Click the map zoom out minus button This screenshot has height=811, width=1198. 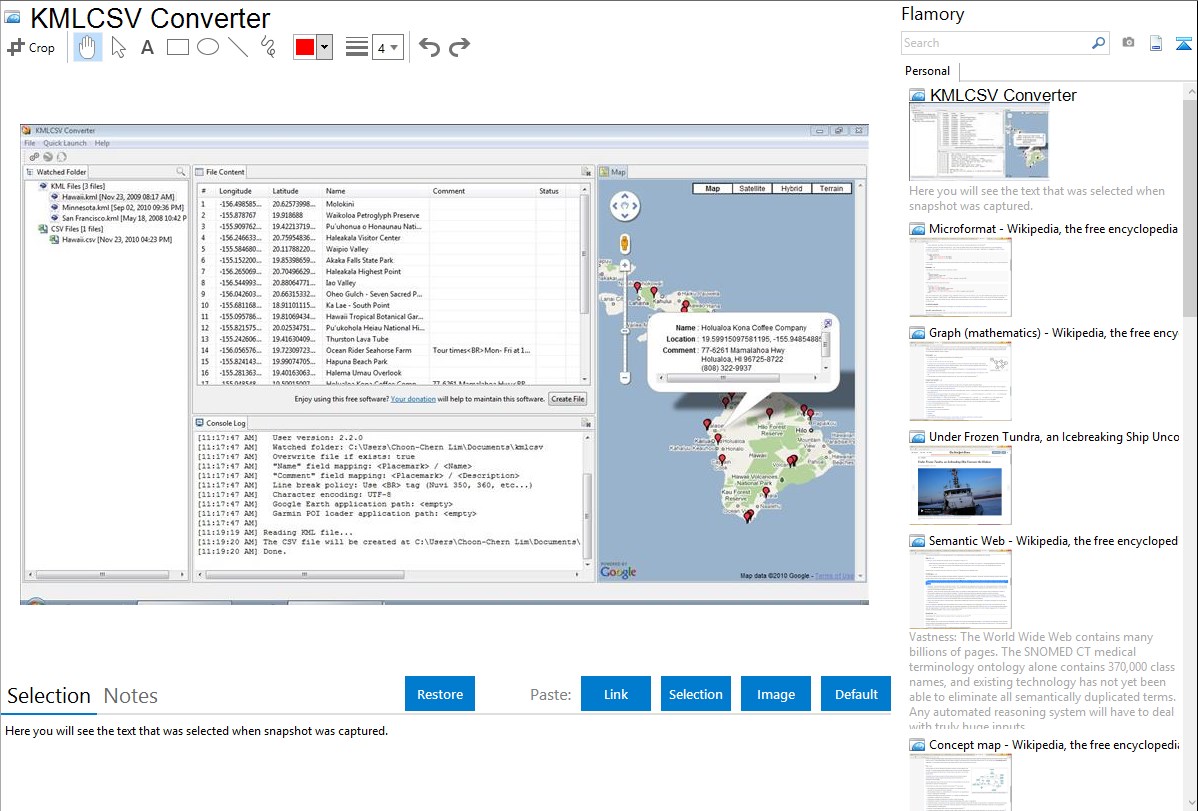(624, 378)
